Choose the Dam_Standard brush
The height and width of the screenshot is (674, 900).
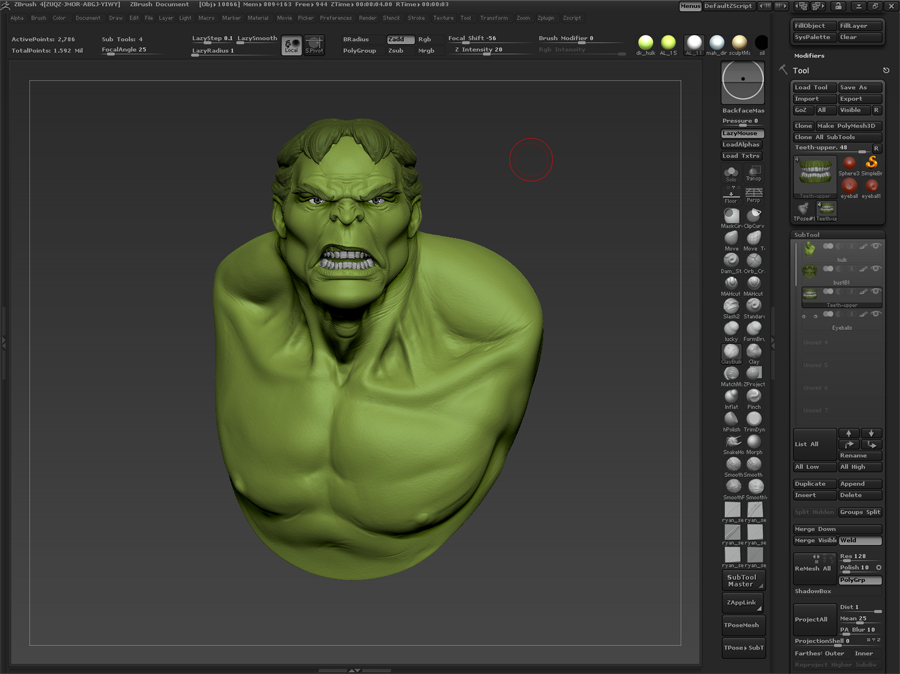pos(731,261)
